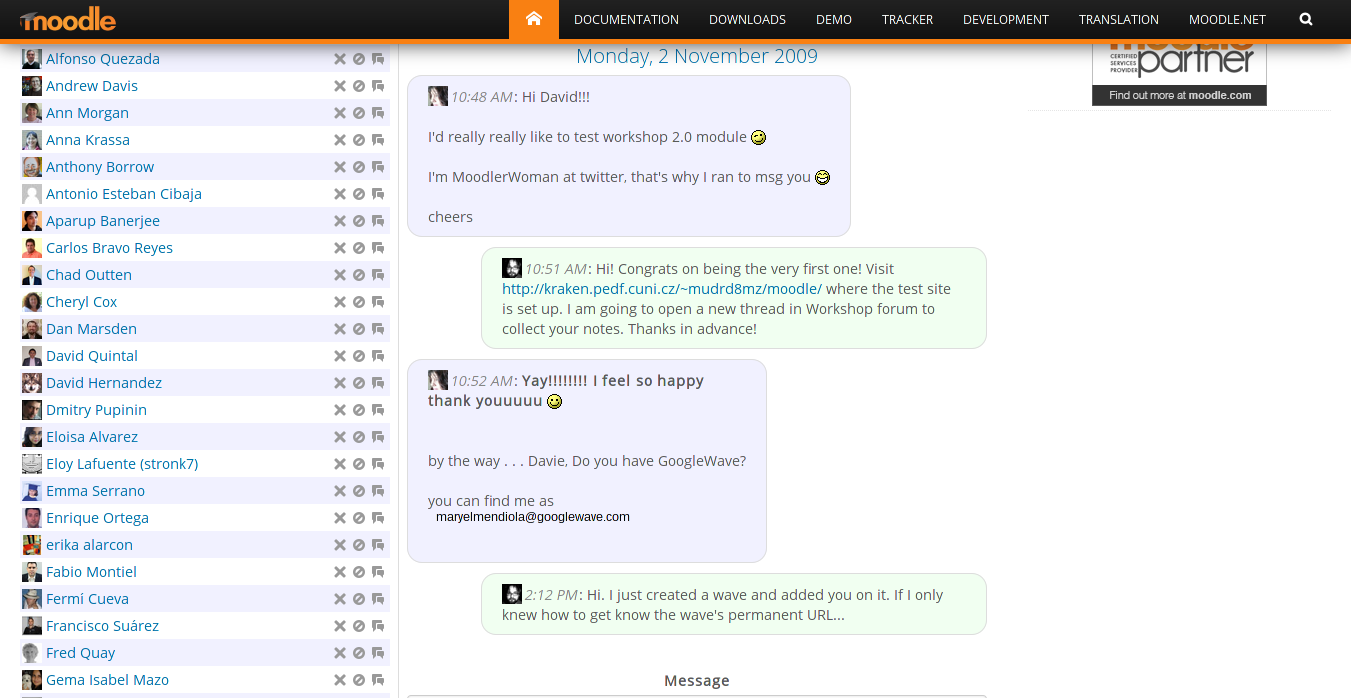Block contact Dmitry Pupinin
This screenshot has height=698, width=1351.
tap(359, 410)
